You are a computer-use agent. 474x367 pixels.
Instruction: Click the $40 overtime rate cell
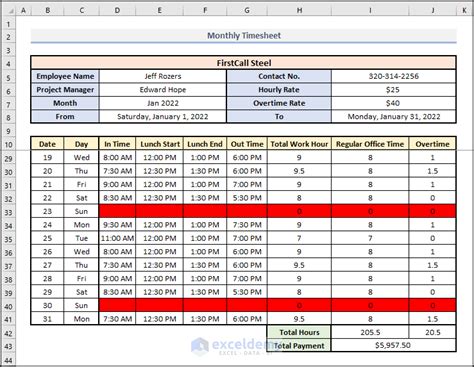(394, 103)
